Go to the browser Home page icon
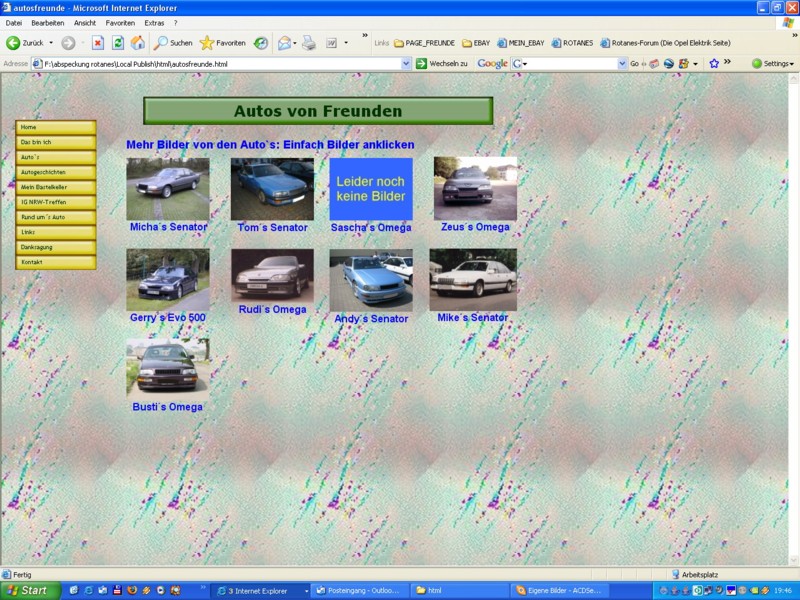Viewport: 800px width, 600px height. [137, 43]
